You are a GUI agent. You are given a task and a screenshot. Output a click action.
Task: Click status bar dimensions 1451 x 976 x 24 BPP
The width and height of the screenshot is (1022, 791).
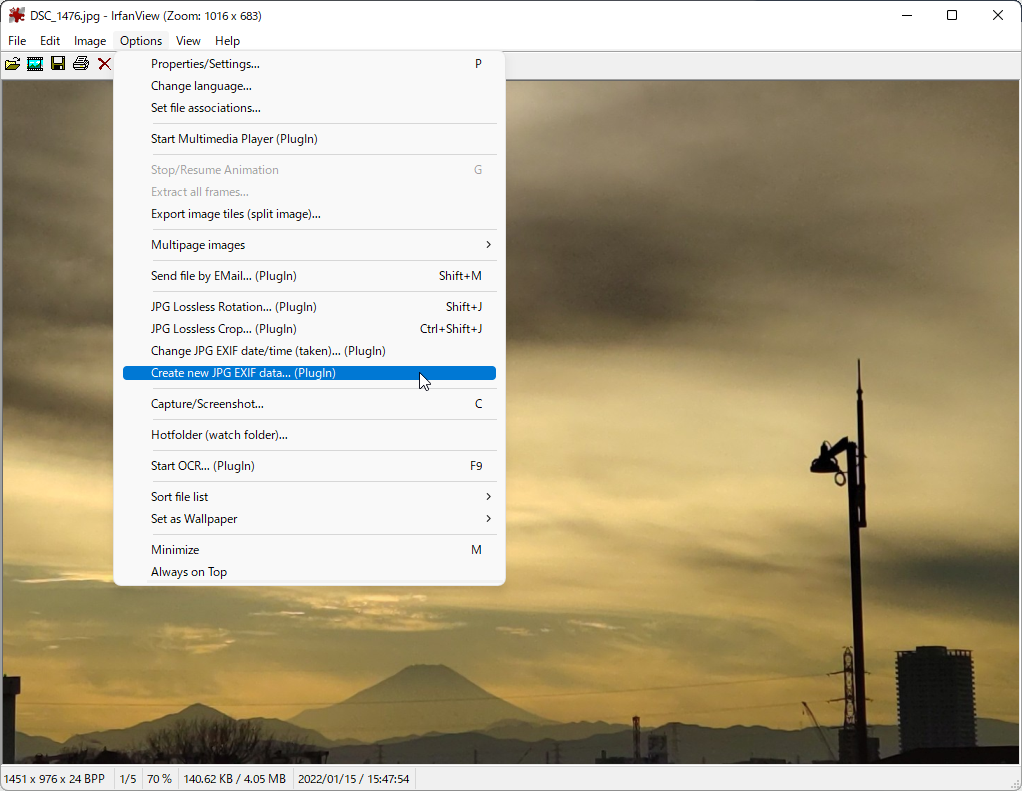pyautogui.click(x=55, y=779)
